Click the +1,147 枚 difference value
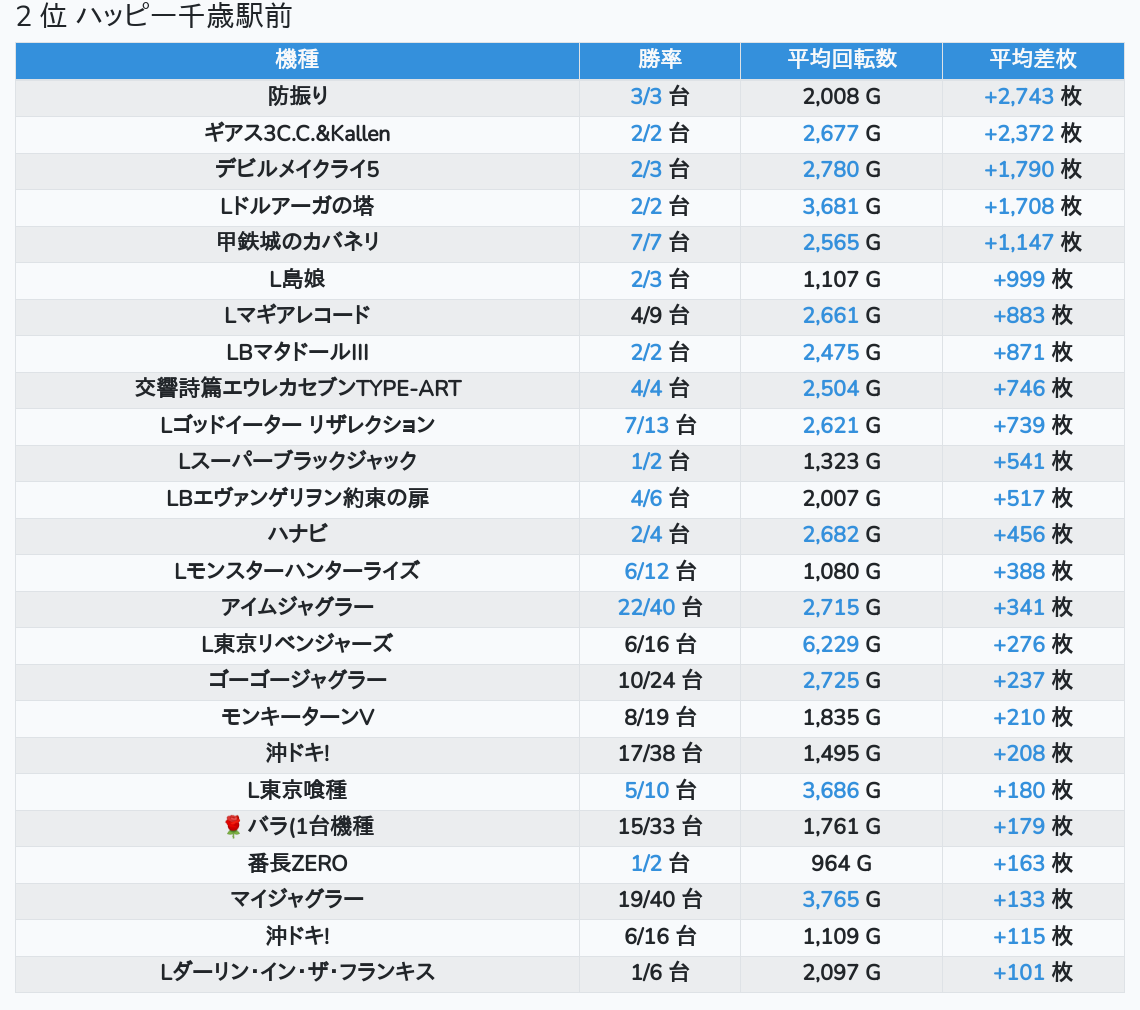Image resolution: width=1140 pixels, height=1010 pixels. point(1032,242)
